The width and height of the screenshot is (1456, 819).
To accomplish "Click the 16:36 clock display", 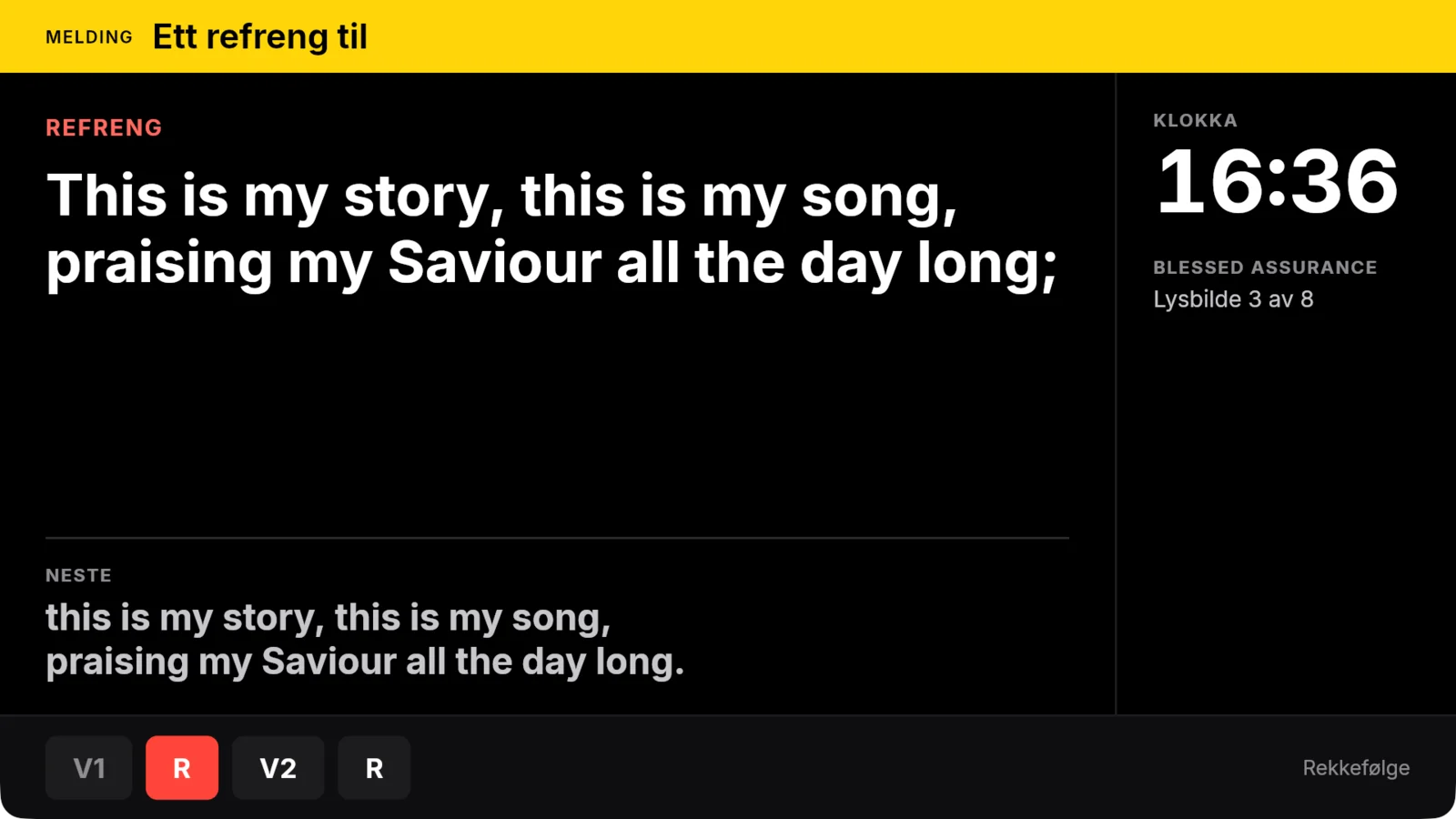I will 1277,182.
